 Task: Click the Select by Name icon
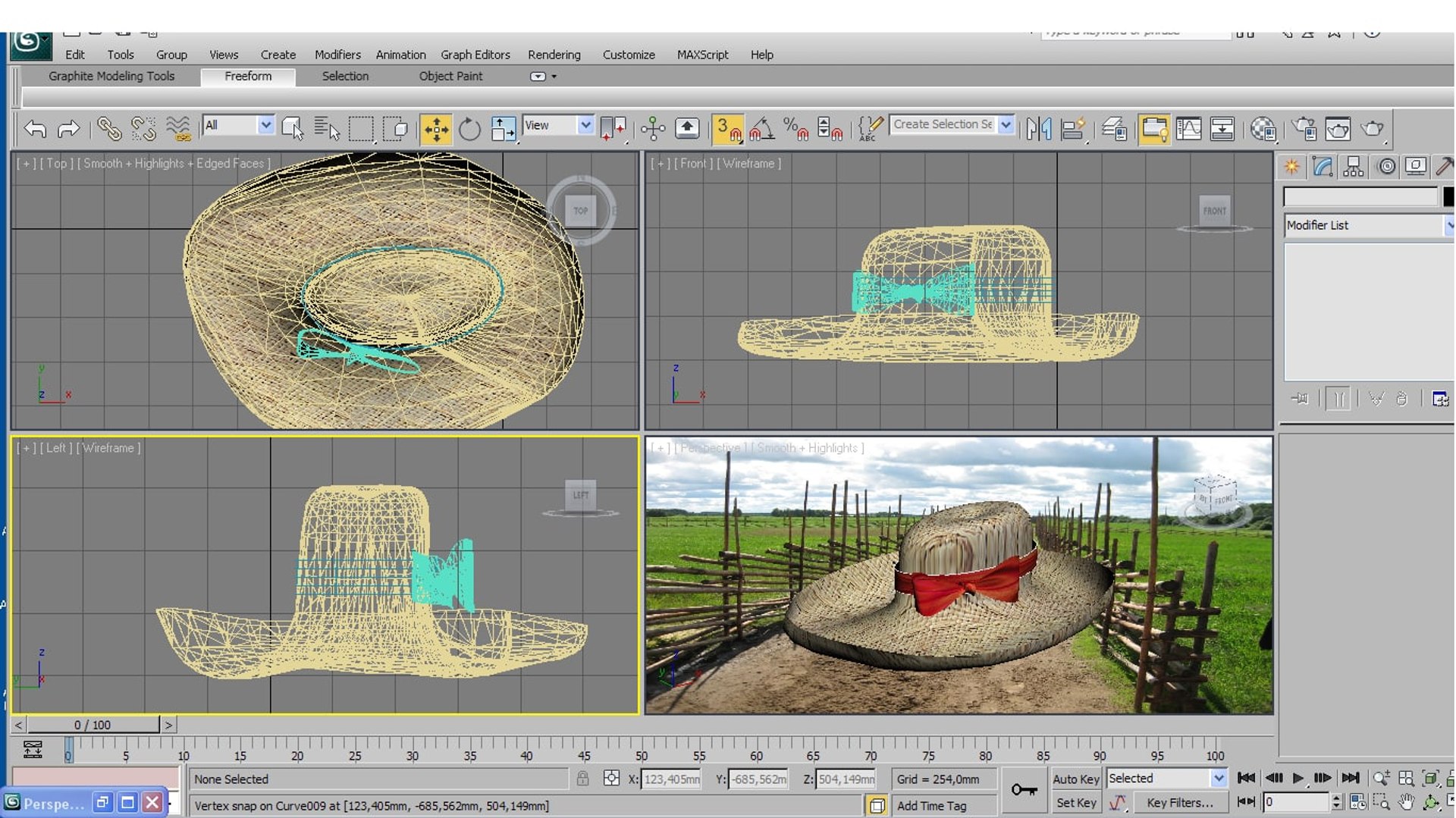(327, 129)
